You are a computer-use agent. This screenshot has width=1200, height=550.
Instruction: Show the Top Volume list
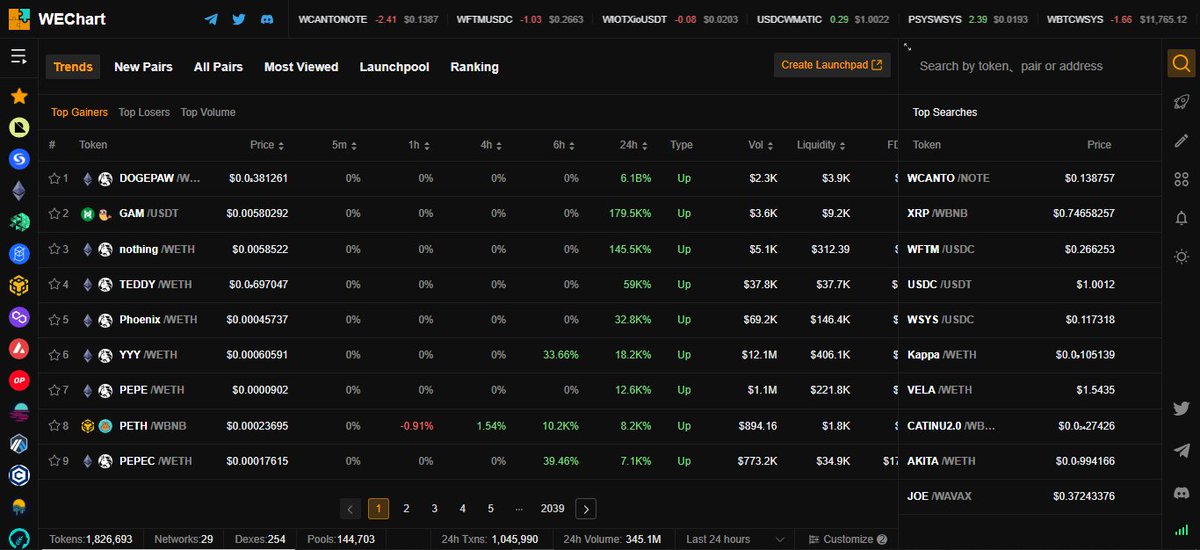tap(208, 112)
